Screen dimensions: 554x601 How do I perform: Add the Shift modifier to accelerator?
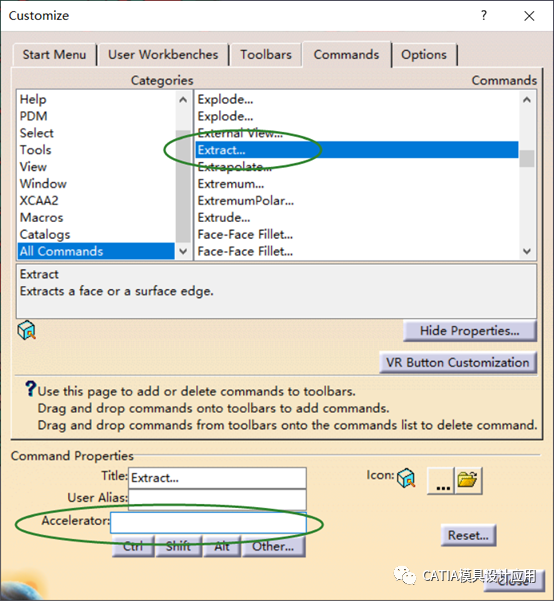[x=178, y=546]
